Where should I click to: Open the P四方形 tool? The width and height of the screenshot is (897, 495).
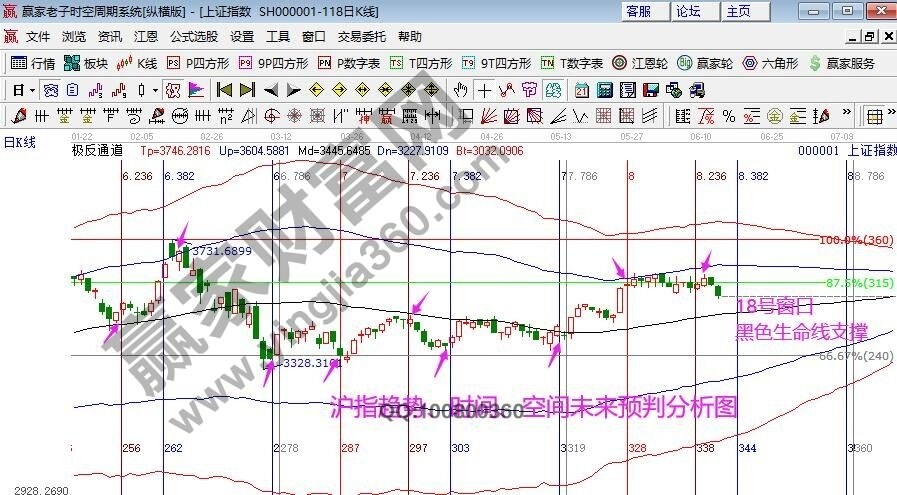(x=198, y=63)
